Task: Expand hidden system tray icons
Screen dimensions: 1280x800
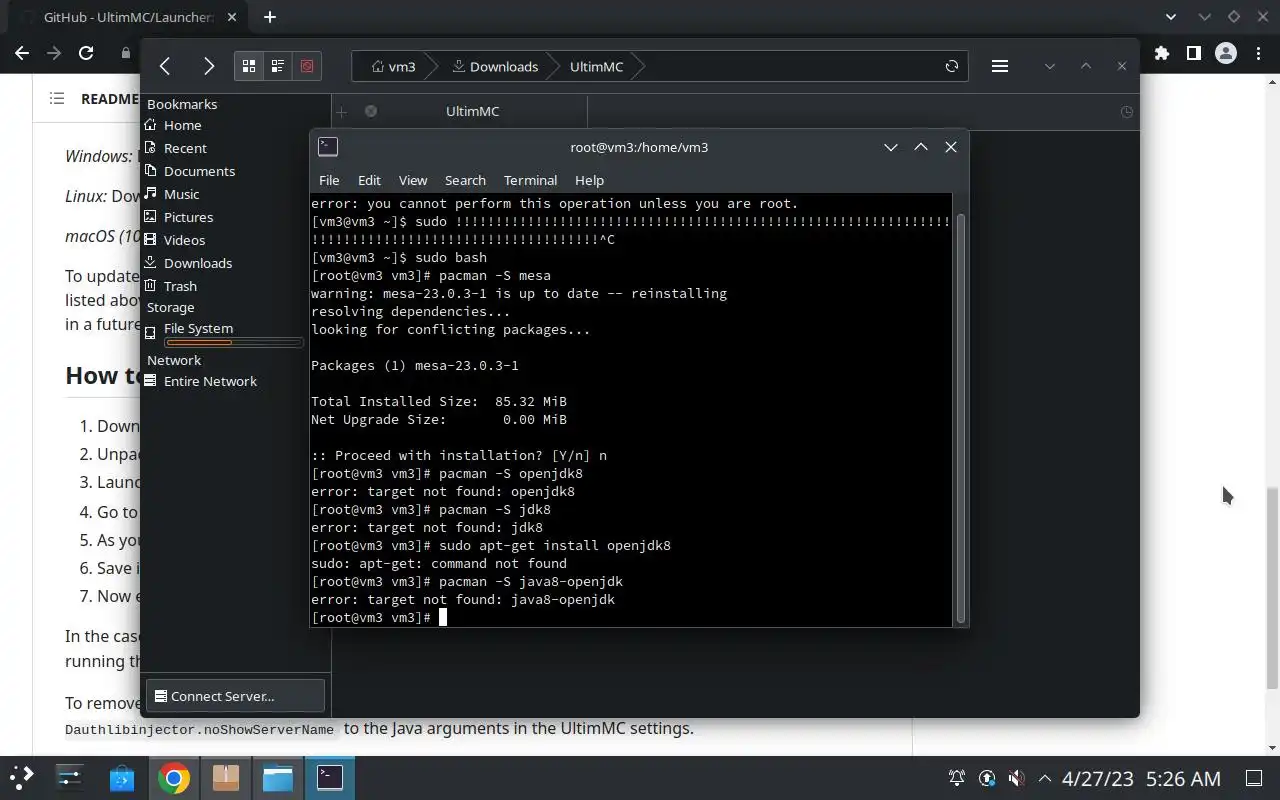Action: tap(1045, 778)
